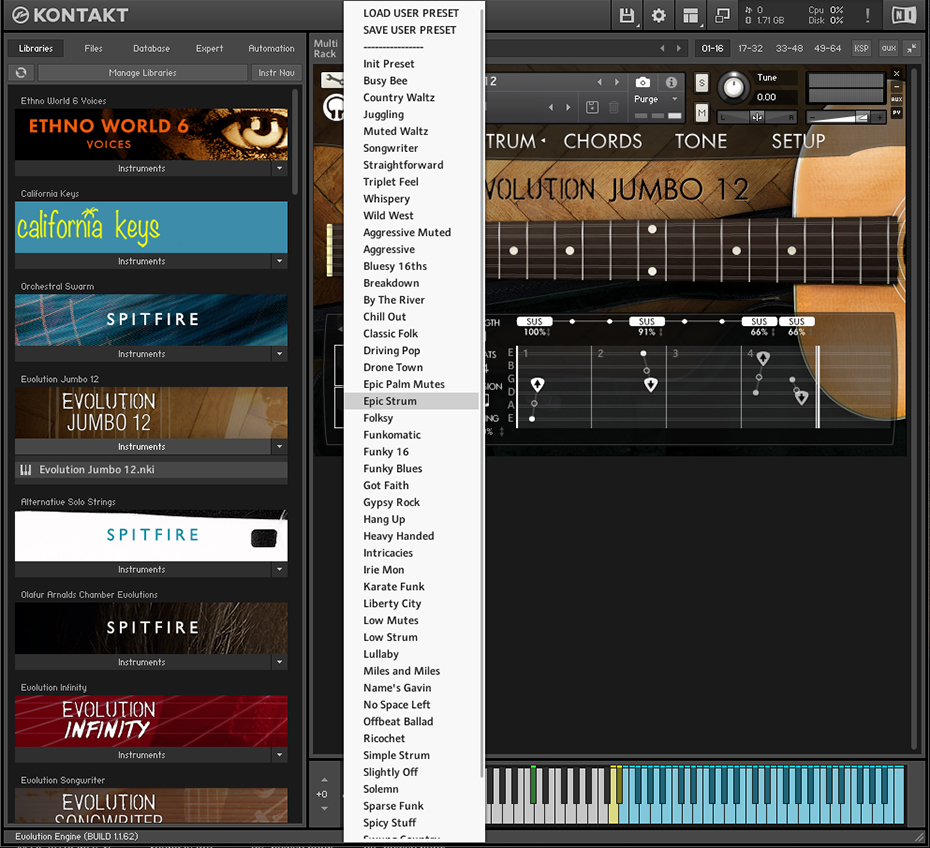Collapse the Evolution Jumbo 12 Instruments dropdown
Viewport: 930px width, 848px height.
tap(279, 447)
